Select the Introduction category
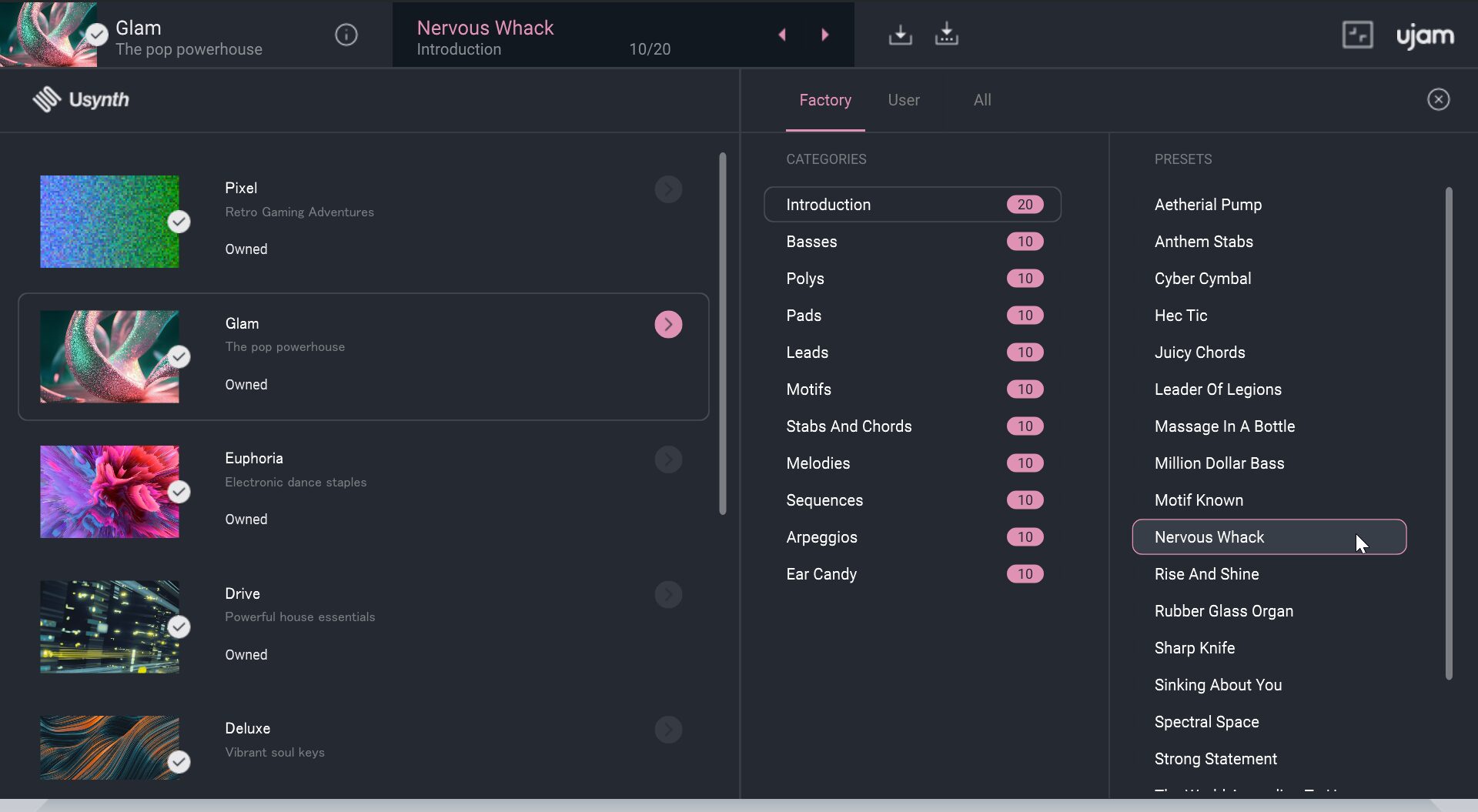Image resolution: width=1478 pixels, height=812 pixels. click(912, 205)
